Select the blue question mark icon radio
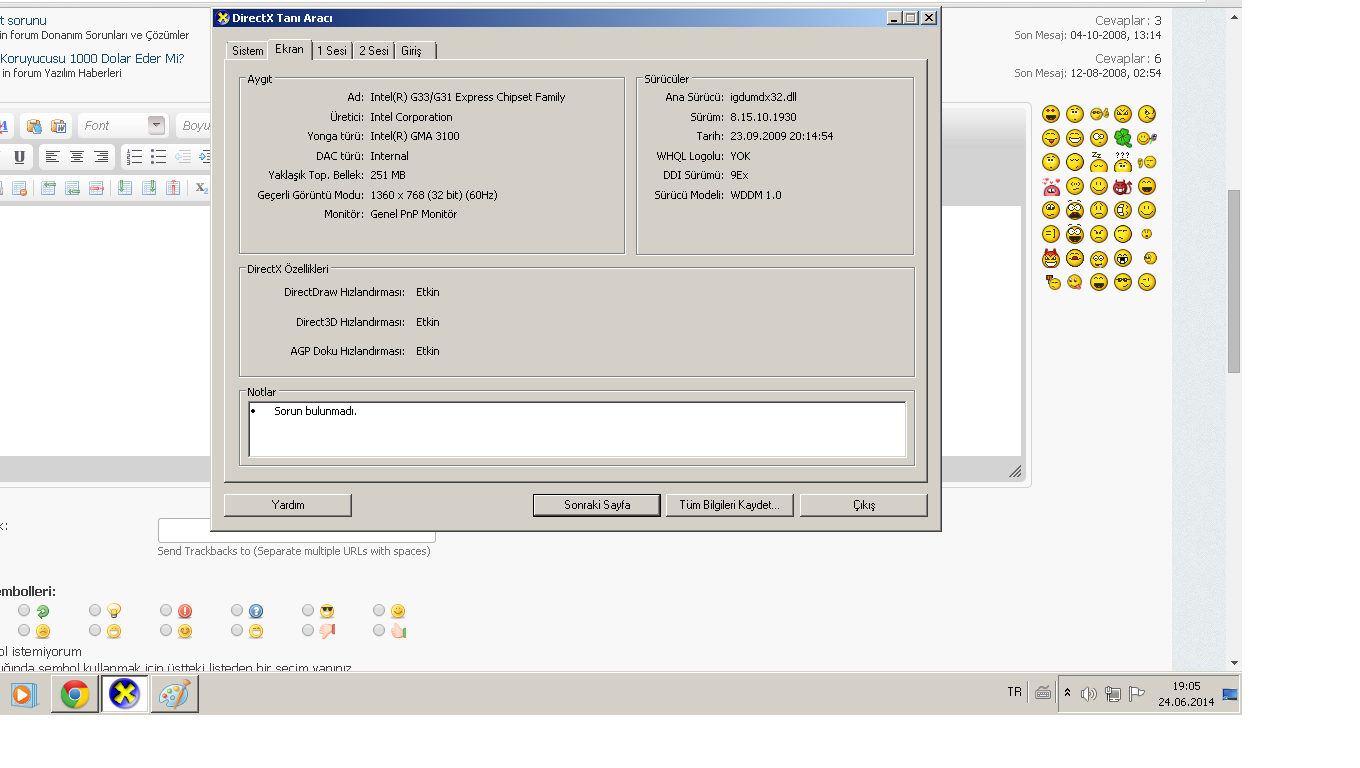The width and height of the screenshot is (1360, 768). (x=237, y=610)
